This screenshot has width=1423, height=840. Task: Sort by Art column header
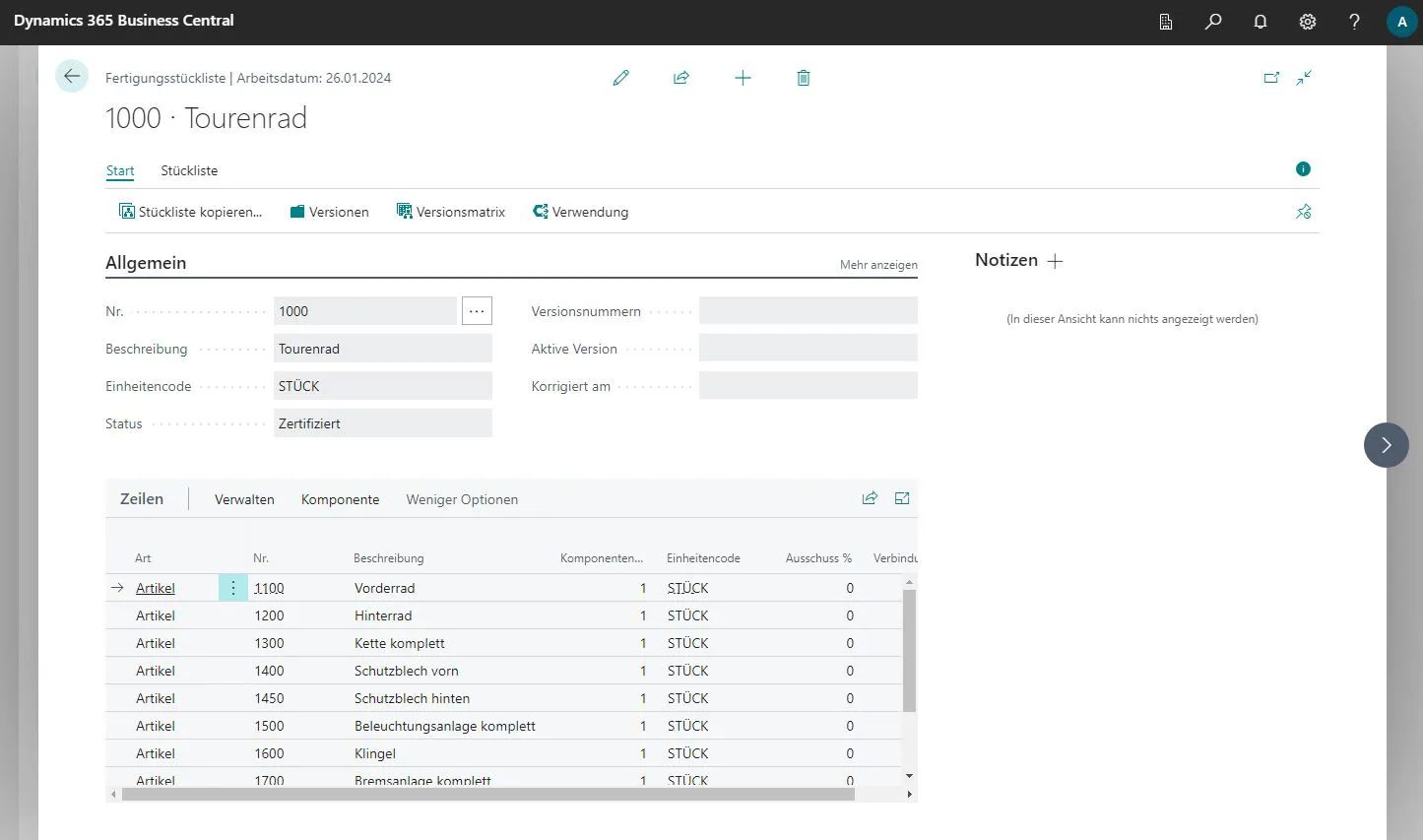(143, 558)
